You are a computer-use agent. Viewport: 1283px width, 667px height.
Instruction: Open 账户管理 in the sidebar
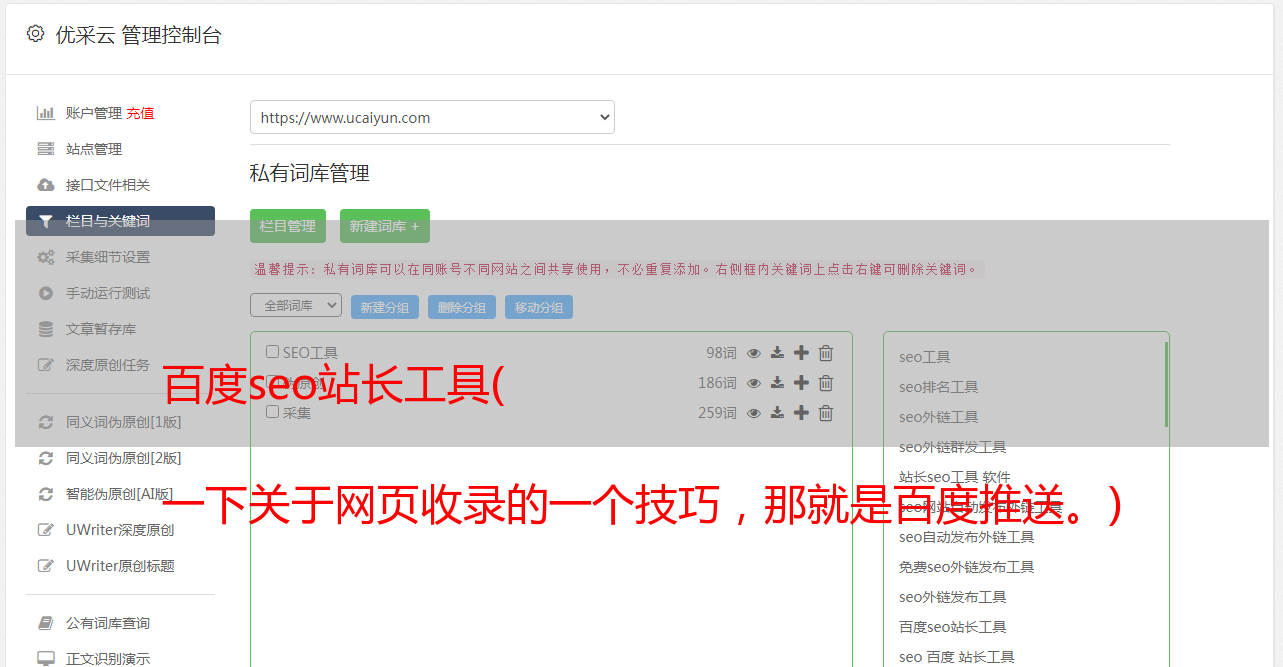94,113
